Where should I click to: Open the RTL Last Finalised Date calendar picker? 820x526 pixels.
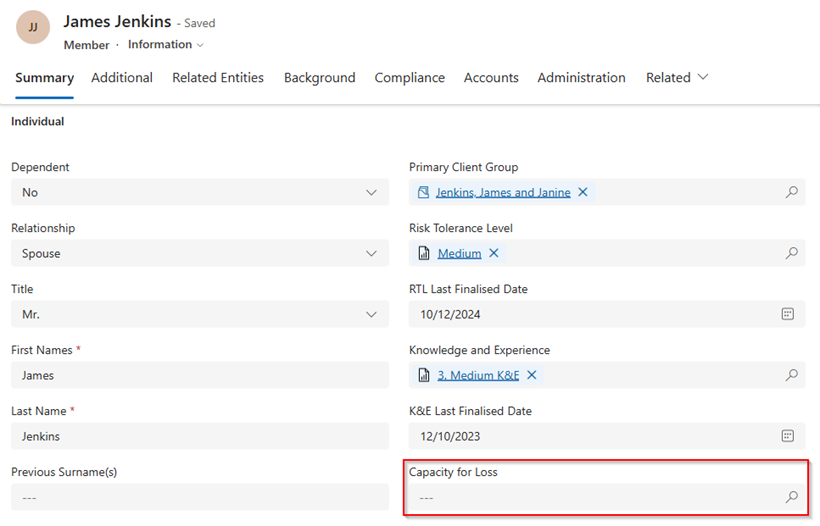pos(787,314)
